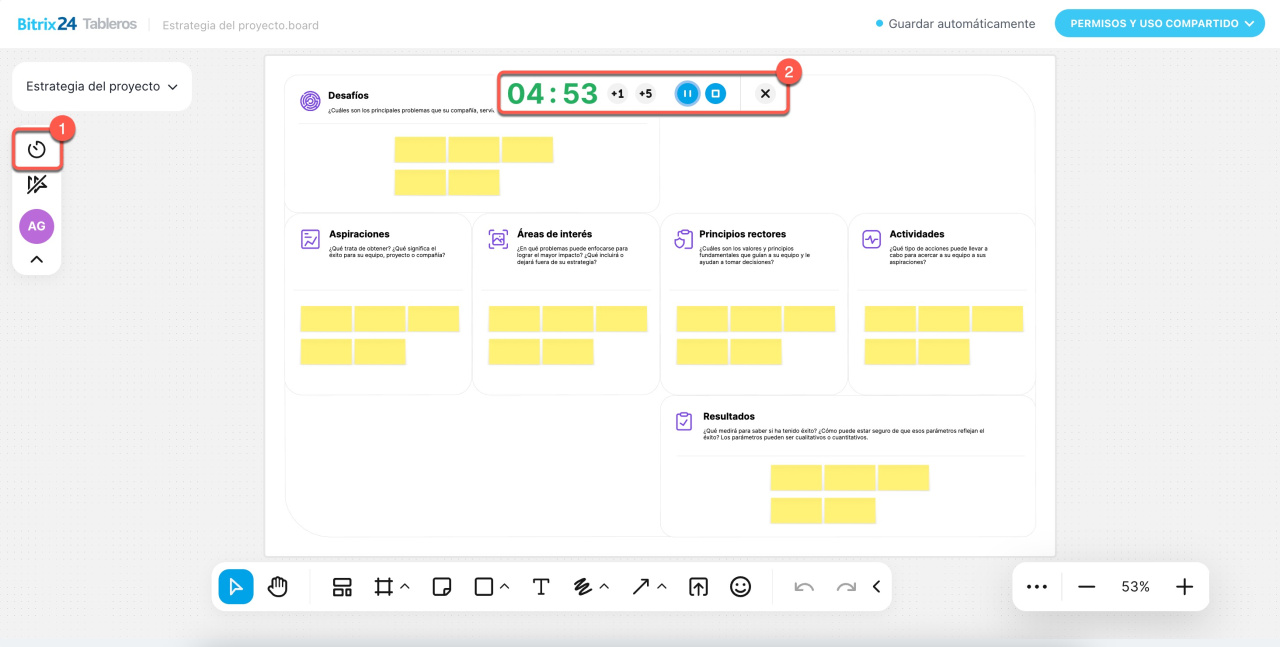
Task: Select the hand pan tool
Action: point(278,587)
